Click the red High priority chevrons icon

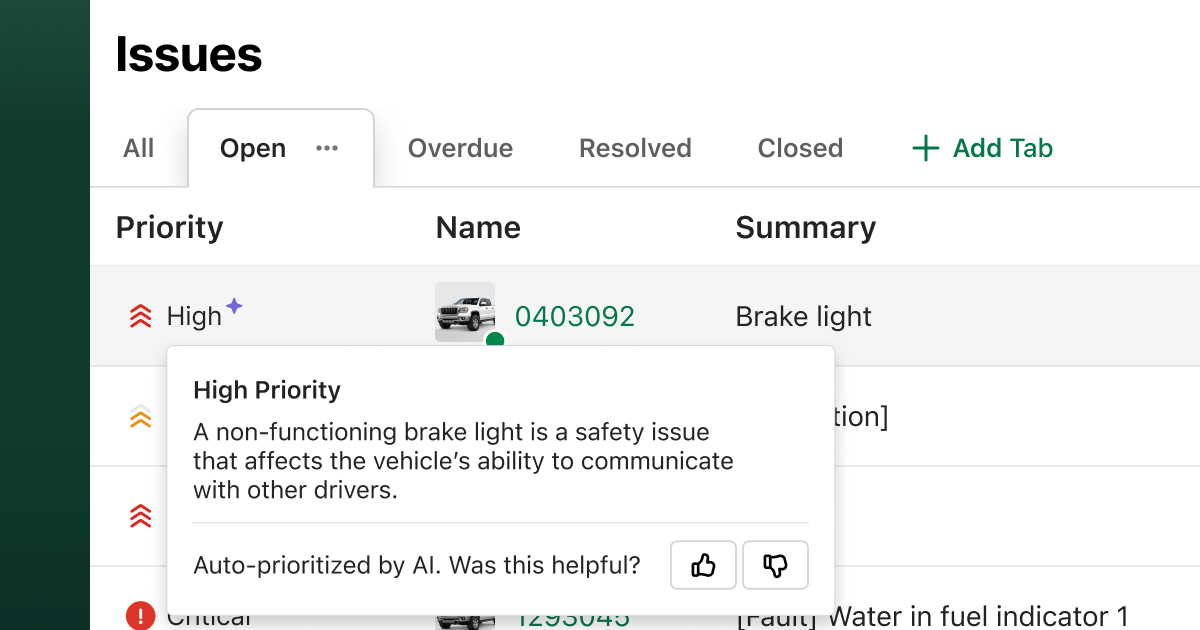pos(141,316)
